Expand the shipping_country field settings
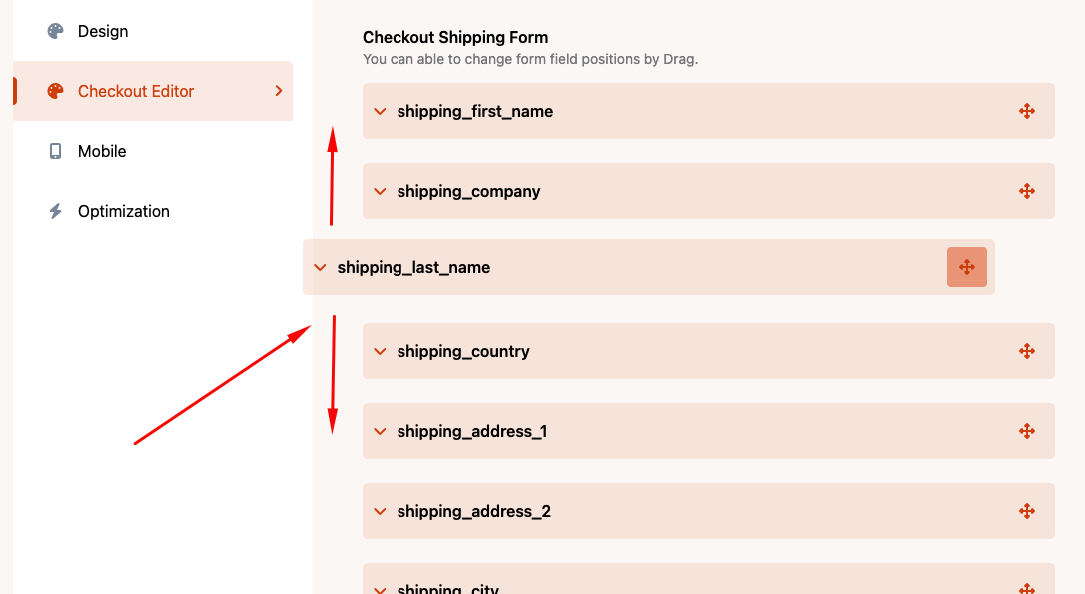The image size is (1085, 594). 379,351
